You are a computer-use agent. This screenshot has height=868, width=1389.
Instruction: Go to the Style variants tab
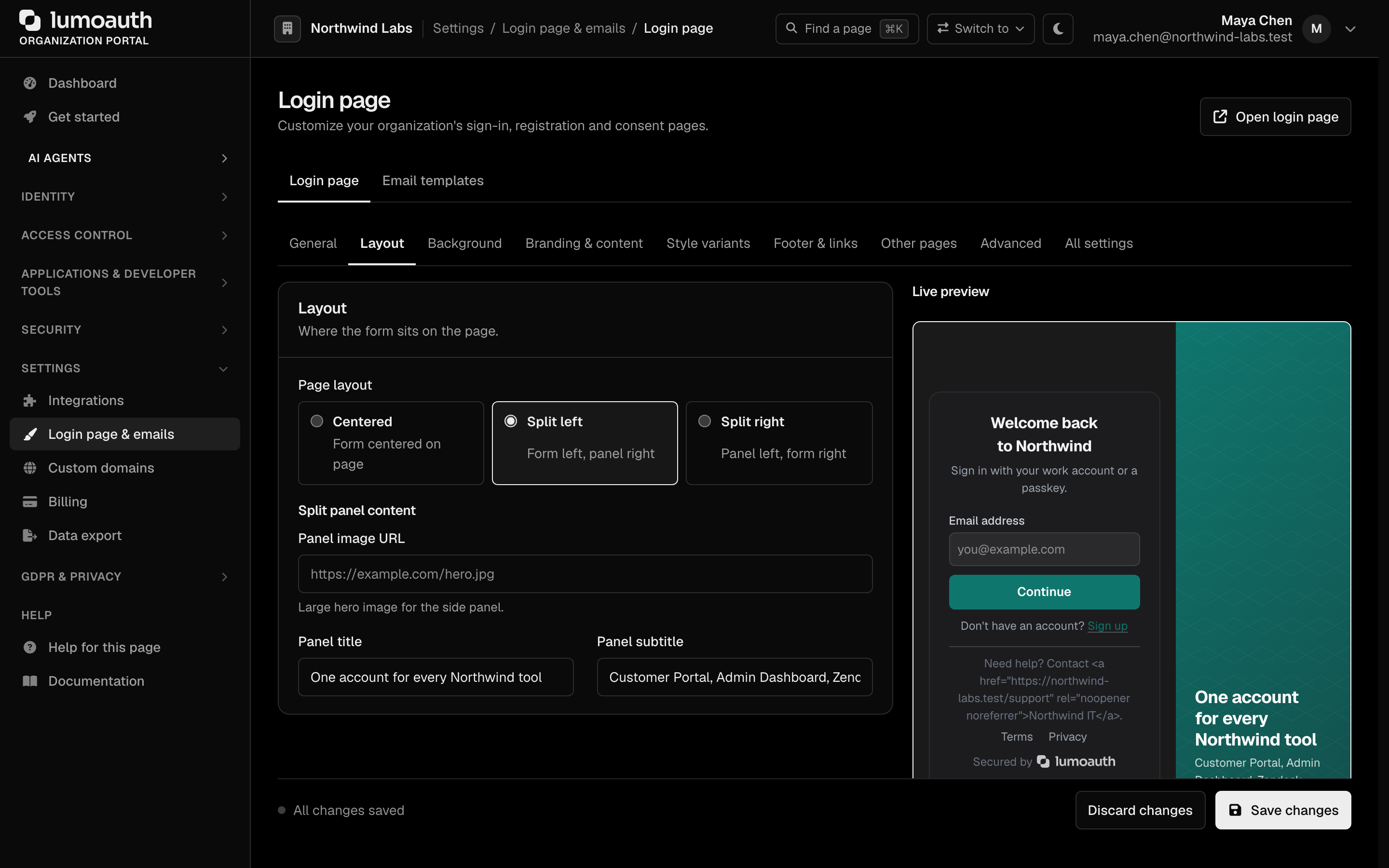(x=708, y=244)
